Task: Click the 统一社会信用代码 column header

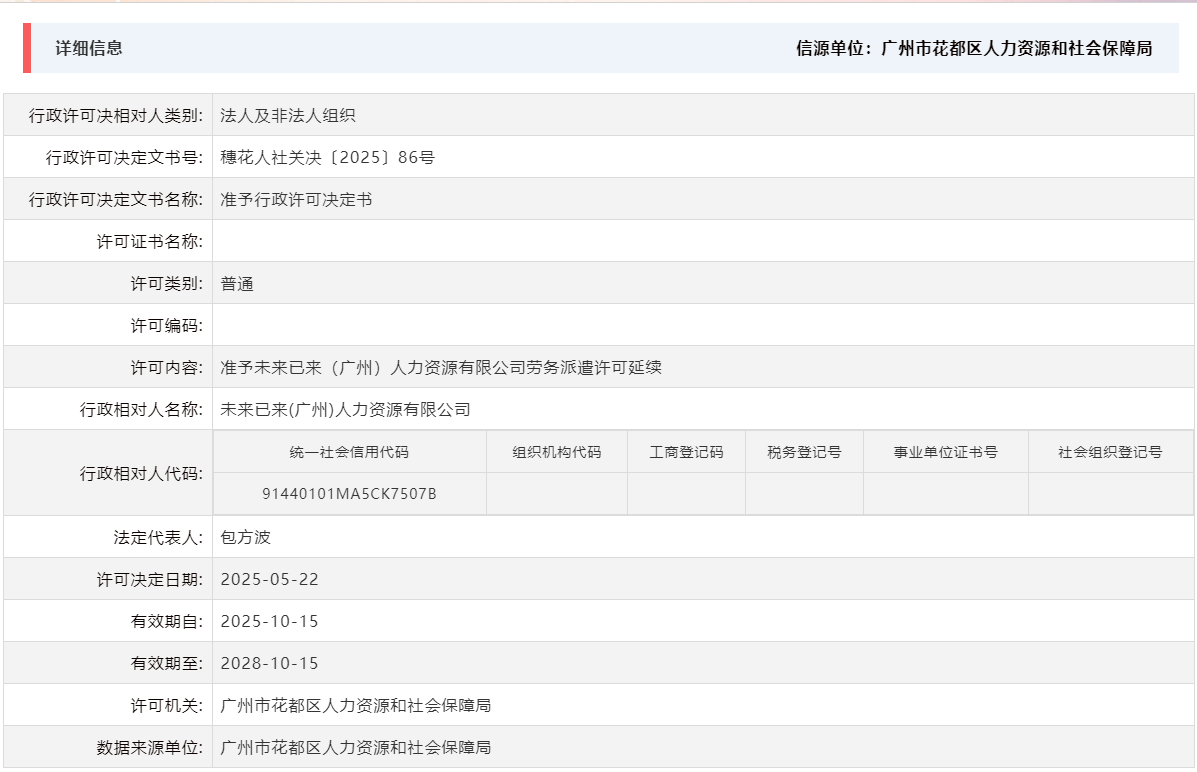Action: click(x=350, y=451)
